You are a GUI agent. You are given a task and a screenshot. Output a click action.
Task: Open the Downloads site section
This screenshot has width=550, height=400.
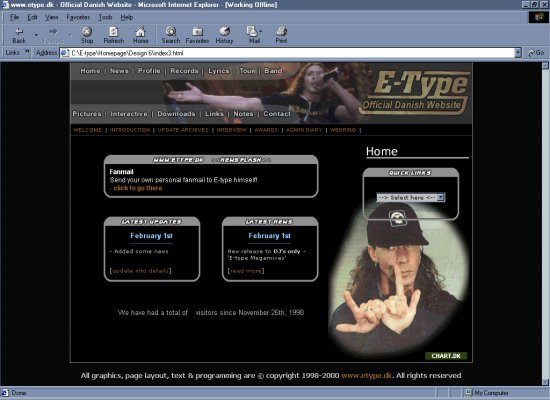coord(176,114)
